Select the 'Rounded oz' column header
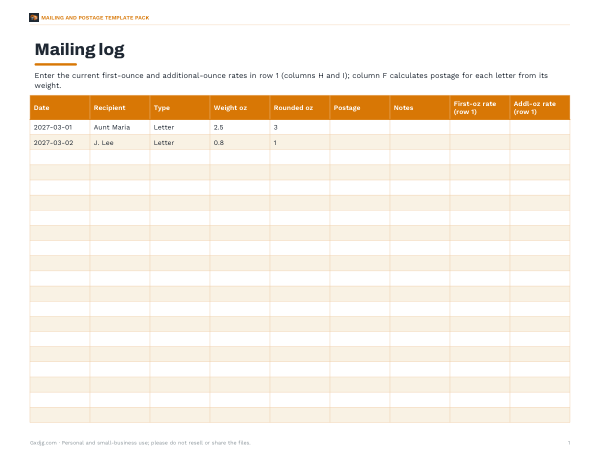This screenshot has width=600, height=464. 300,108
